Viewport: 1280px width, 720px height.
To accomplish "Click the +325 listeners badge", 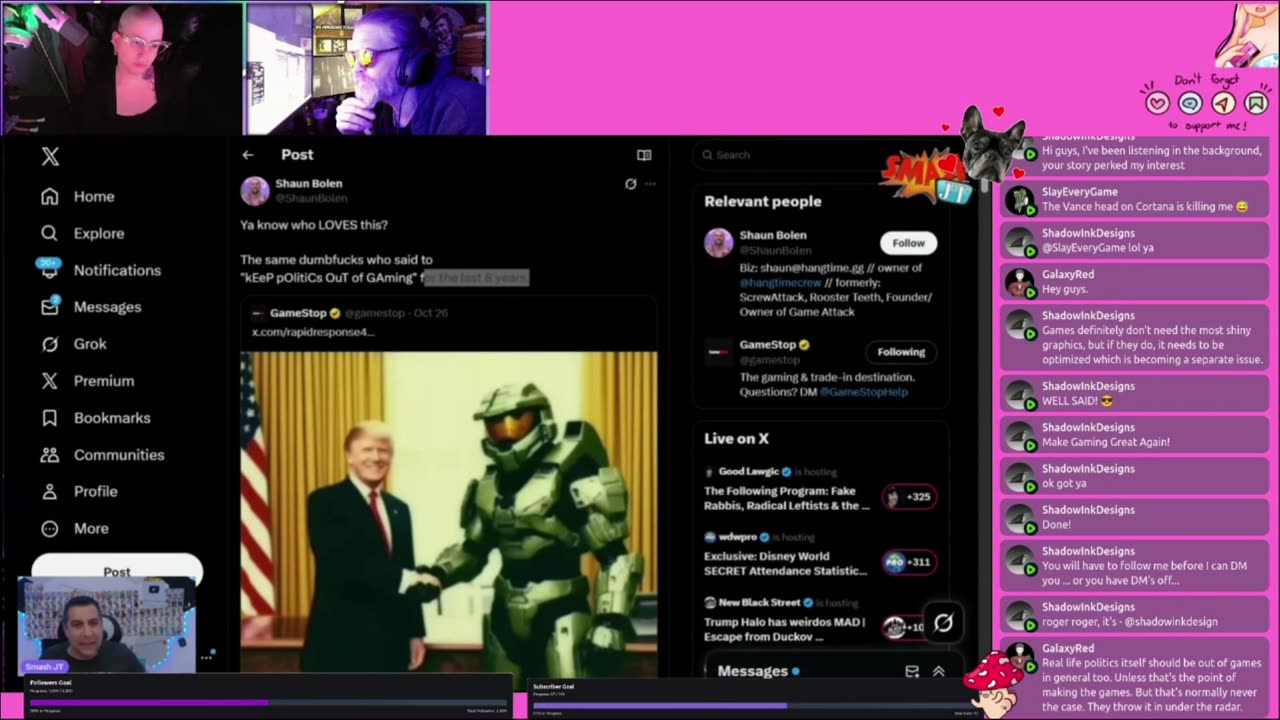I will point(909,497).
